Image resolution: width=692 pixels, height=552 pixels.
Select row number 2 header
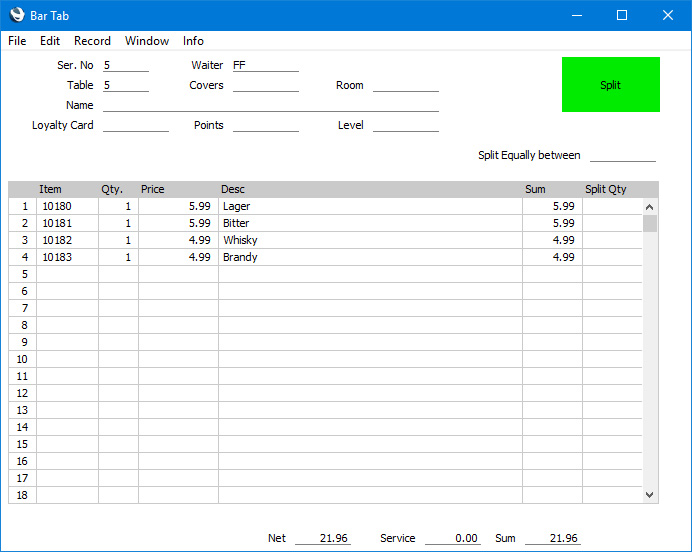point(23,223)
